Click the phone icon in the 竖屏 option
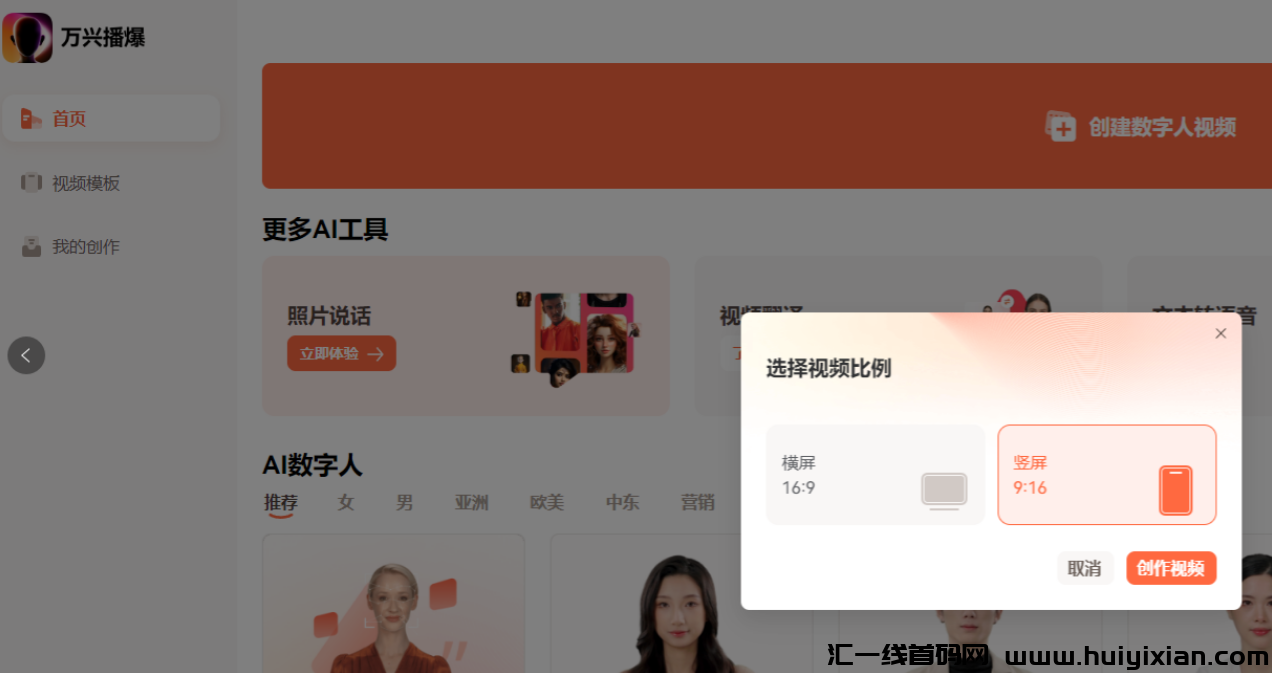 [x=1176, y=491]
